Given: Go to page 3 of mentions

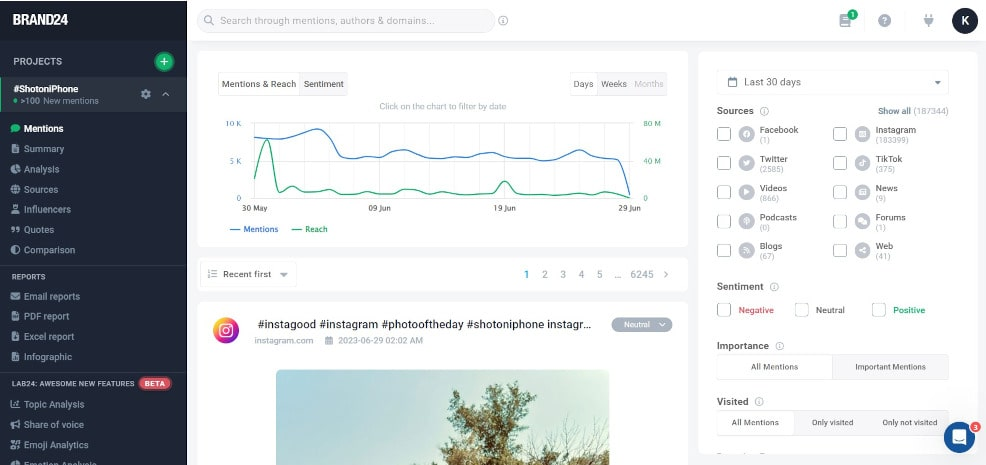Looking at the screenshot, I should (563, 274).
